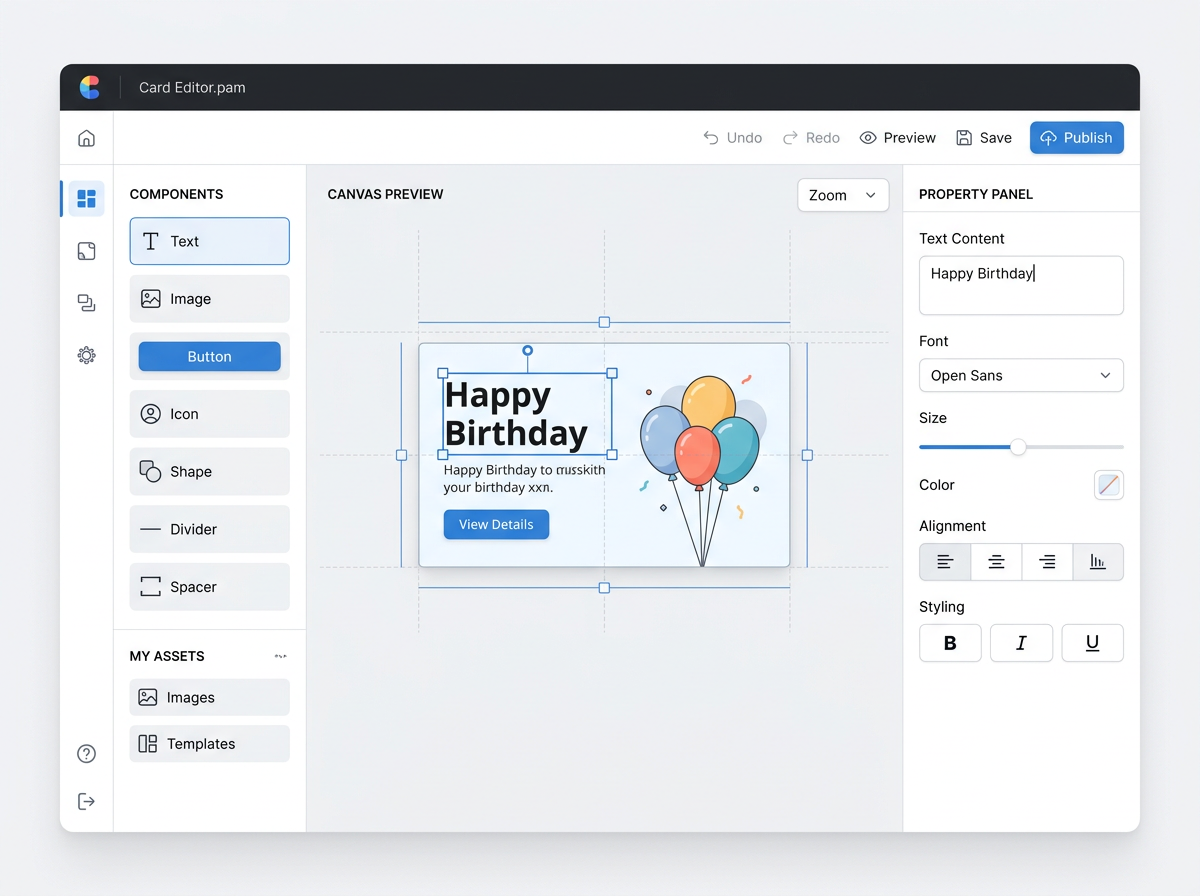Save the card
The image size is (1200, 896).
point(984,138)
